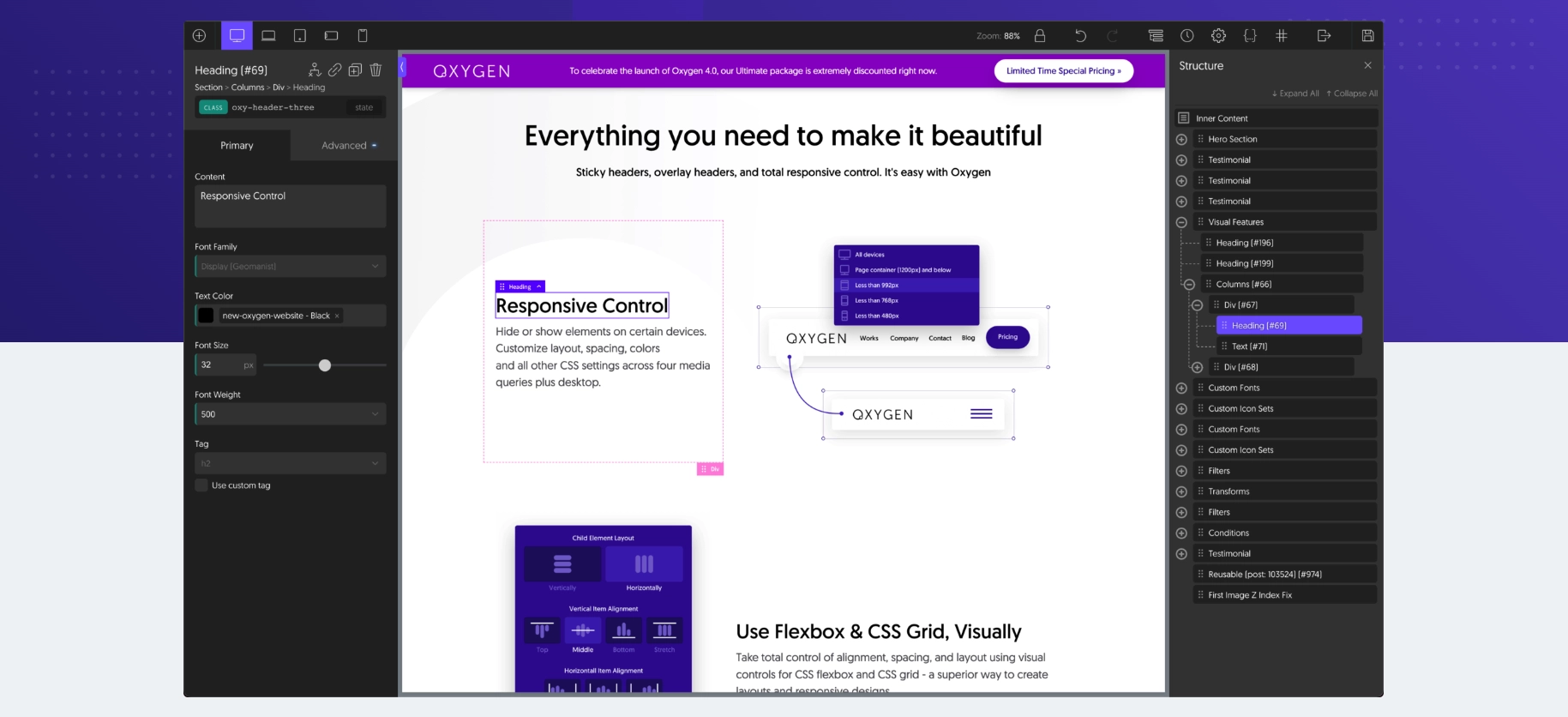1568x717 pixels.
Task: Duplicate the Heading [#69] element
Action: (x=355, y=69)
